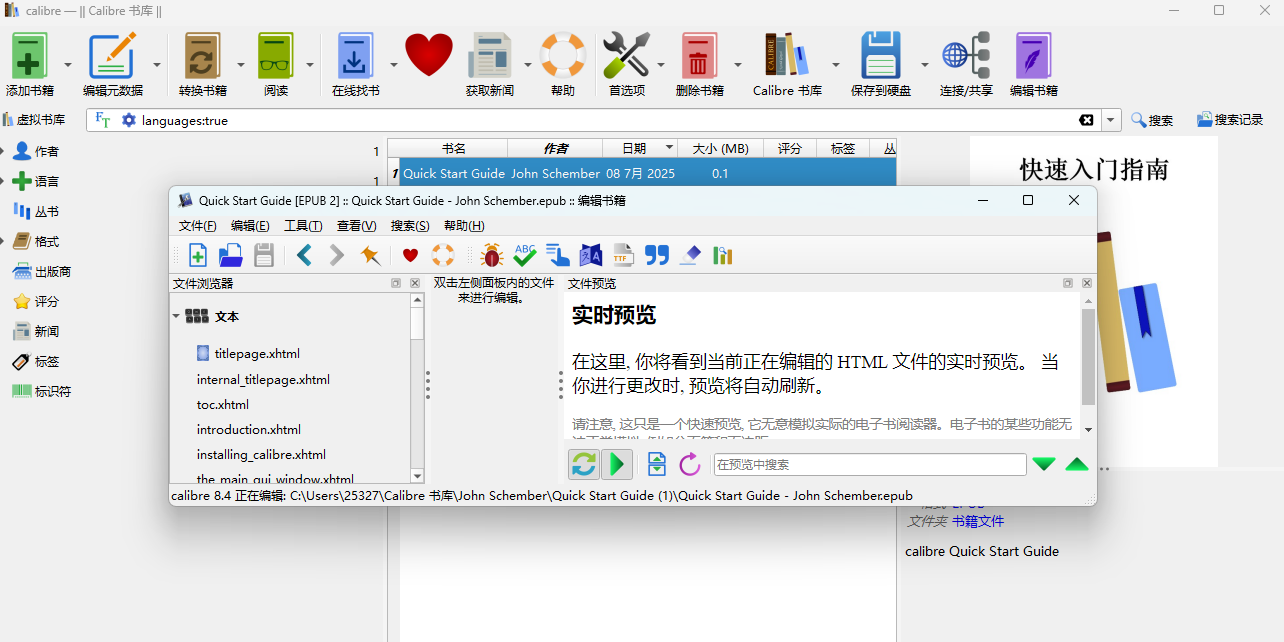Click the 搜索记录 button

click(1230, 120)
